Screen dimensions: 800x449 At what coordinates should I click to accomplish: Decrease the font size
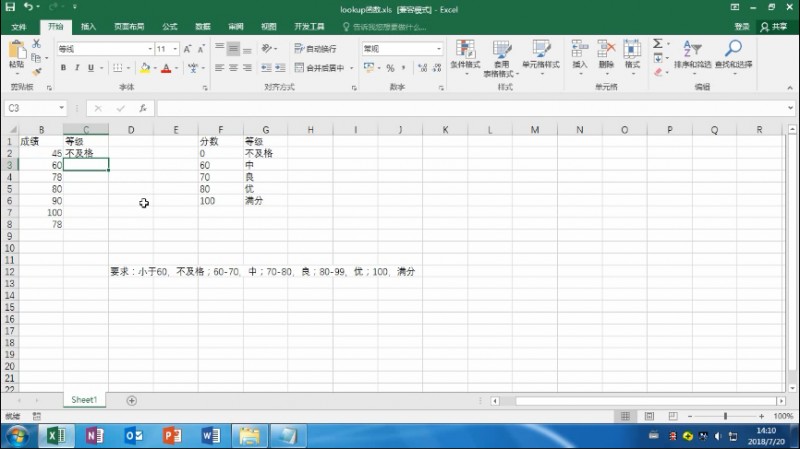[201, 49]
